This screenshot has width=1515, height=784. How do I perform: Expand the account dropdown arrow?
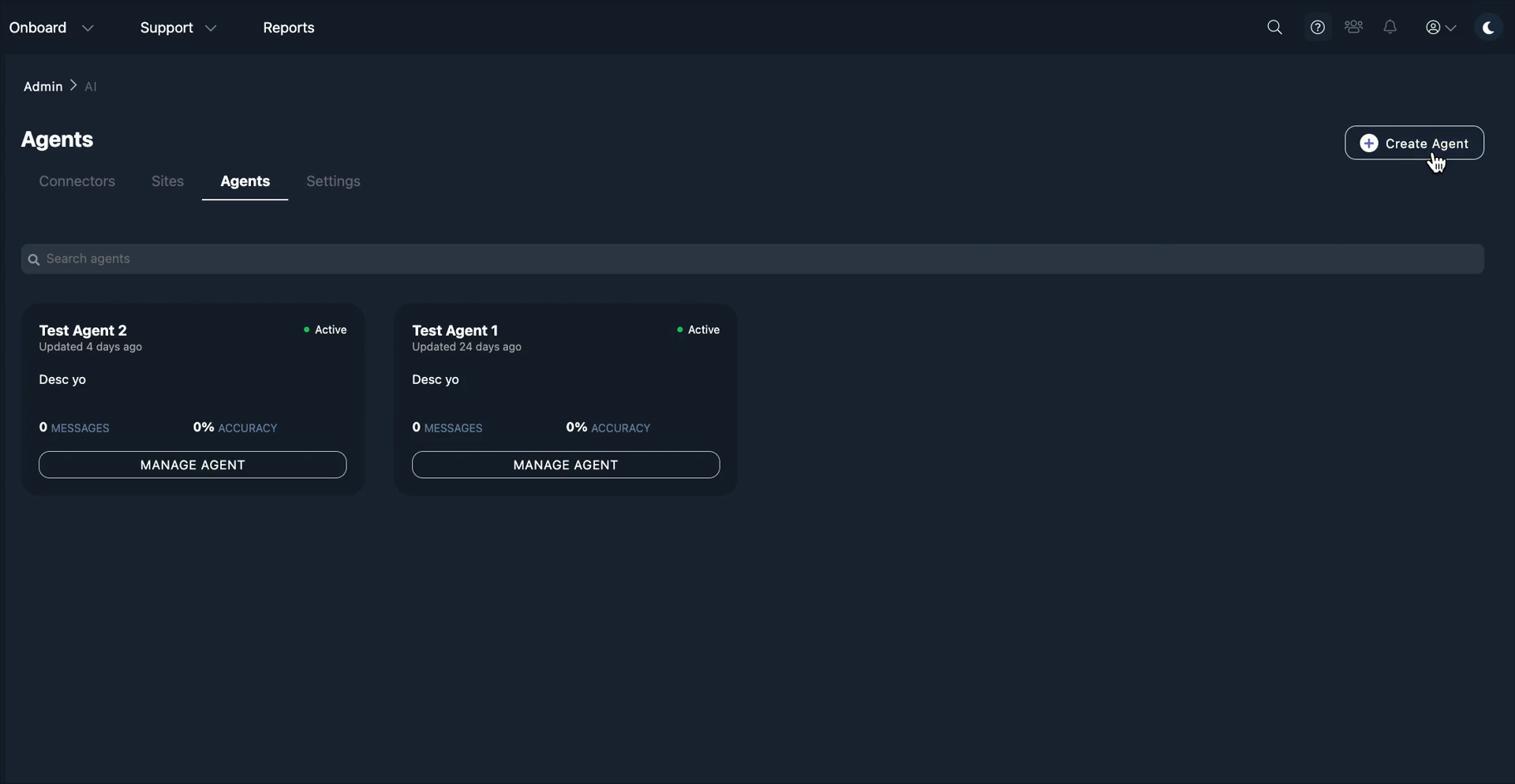pyautogui.click(x=1451, y=28)
